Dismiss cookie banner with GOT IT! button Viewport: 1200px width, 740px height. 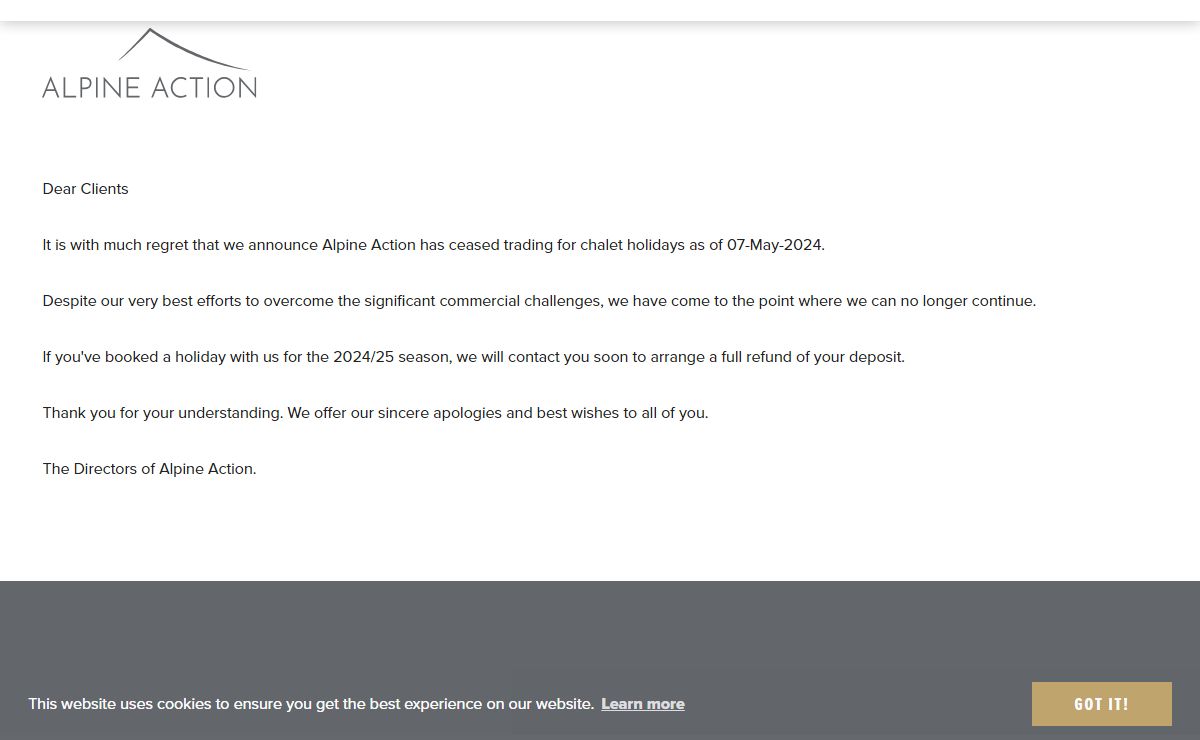(x=1101, y=704)
